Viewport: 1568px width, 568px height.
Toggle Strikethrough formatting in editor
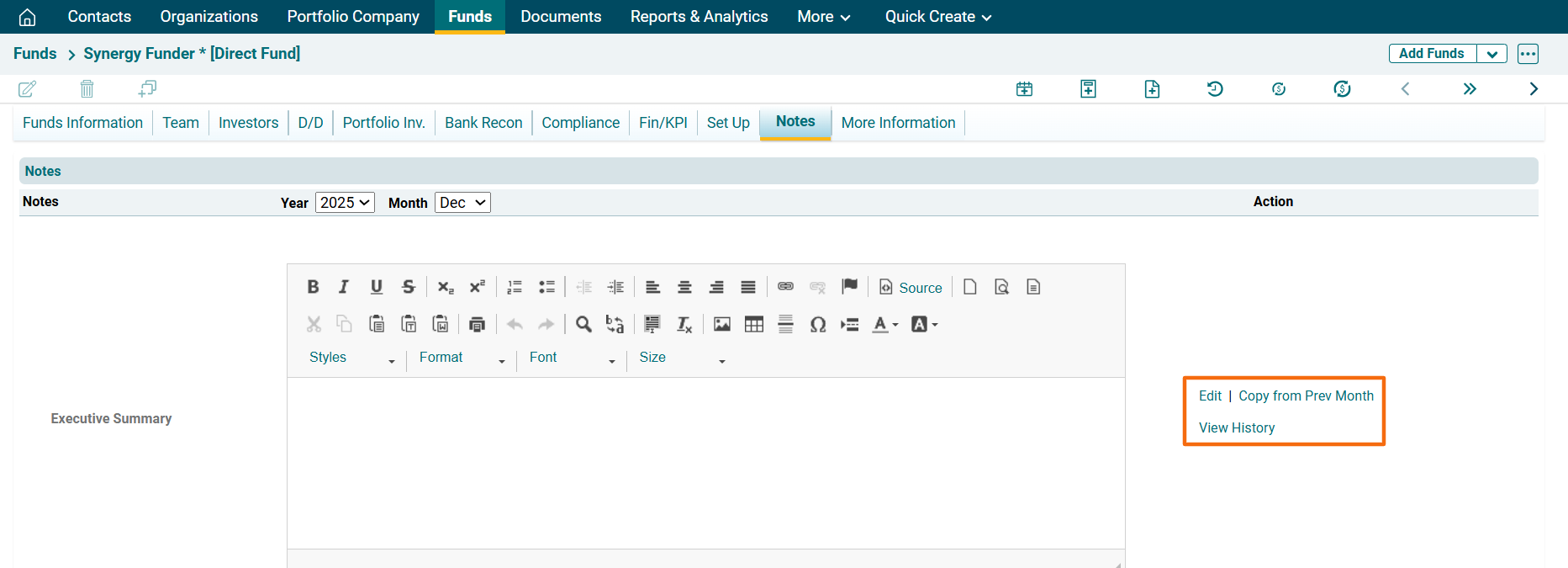tap(409, 287)
